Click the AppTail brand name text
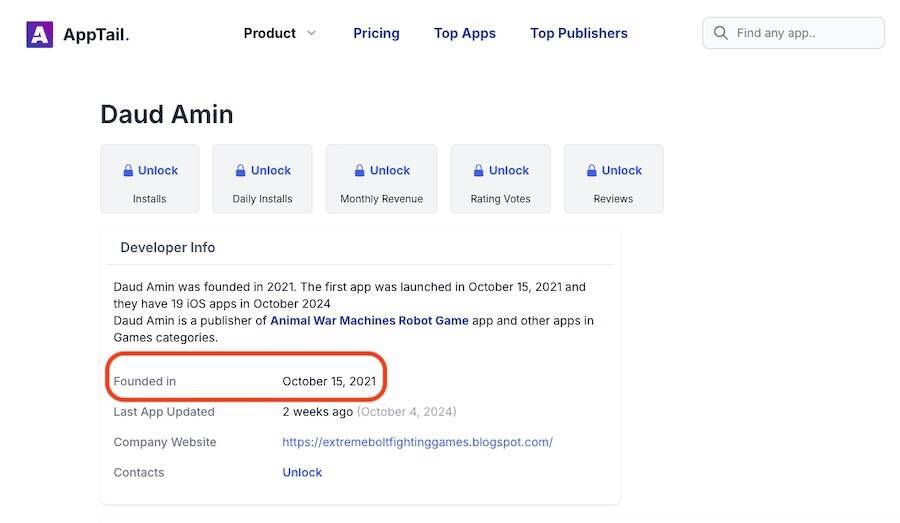Viewport: 900px width, 523px height. point(96,34)
